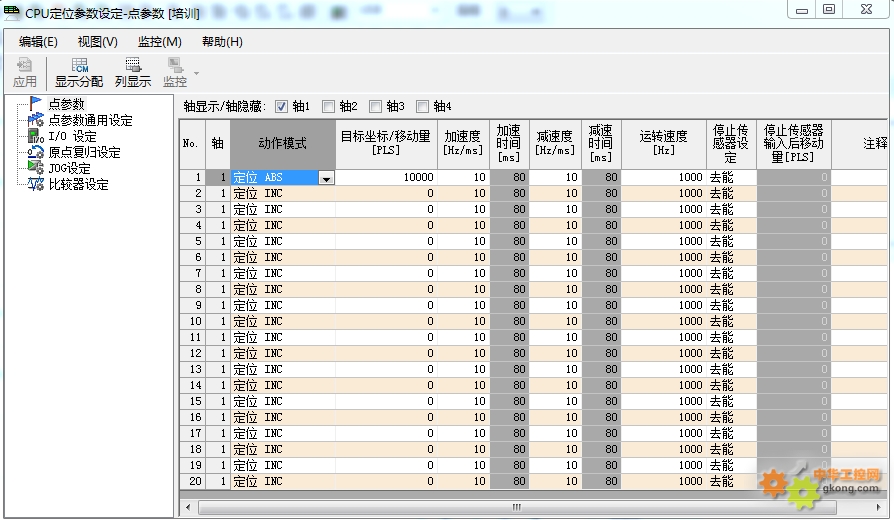
Task: Open 比较器设定 tree item
Action: click(78, 184)
